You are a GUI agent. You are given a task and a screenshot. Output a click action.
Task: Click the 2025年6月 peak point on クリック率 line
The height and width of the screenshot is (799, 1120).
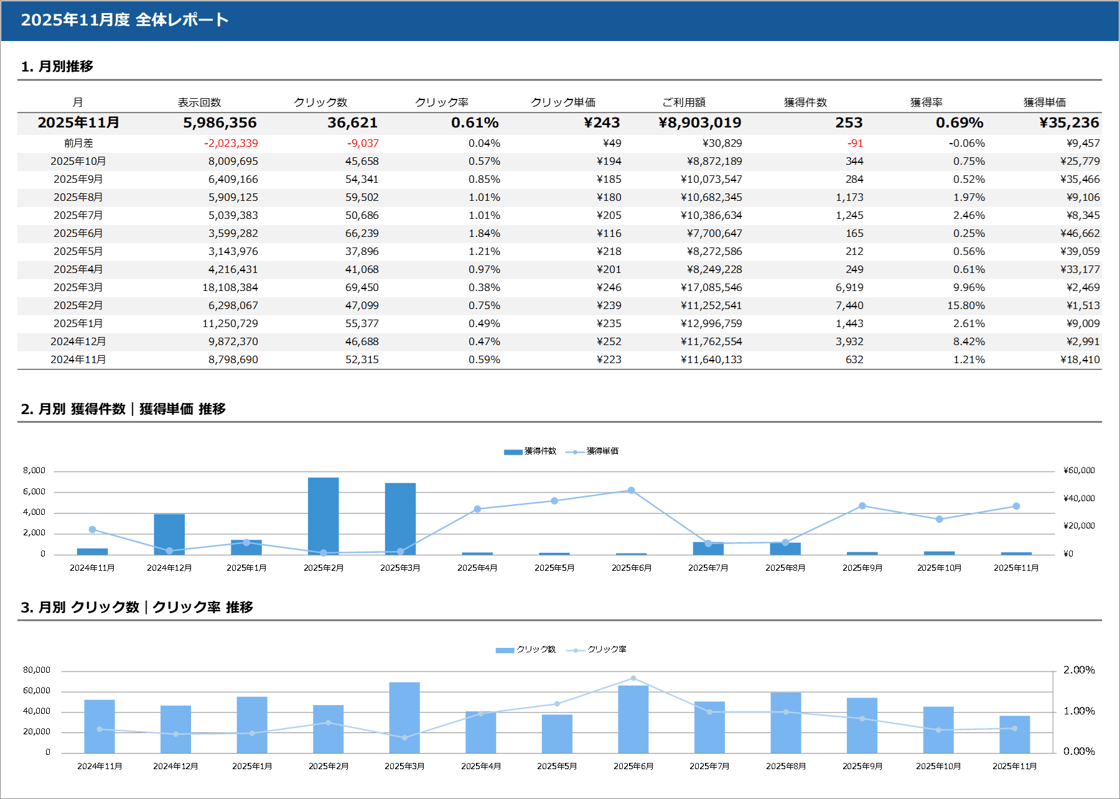pos(633,678)
